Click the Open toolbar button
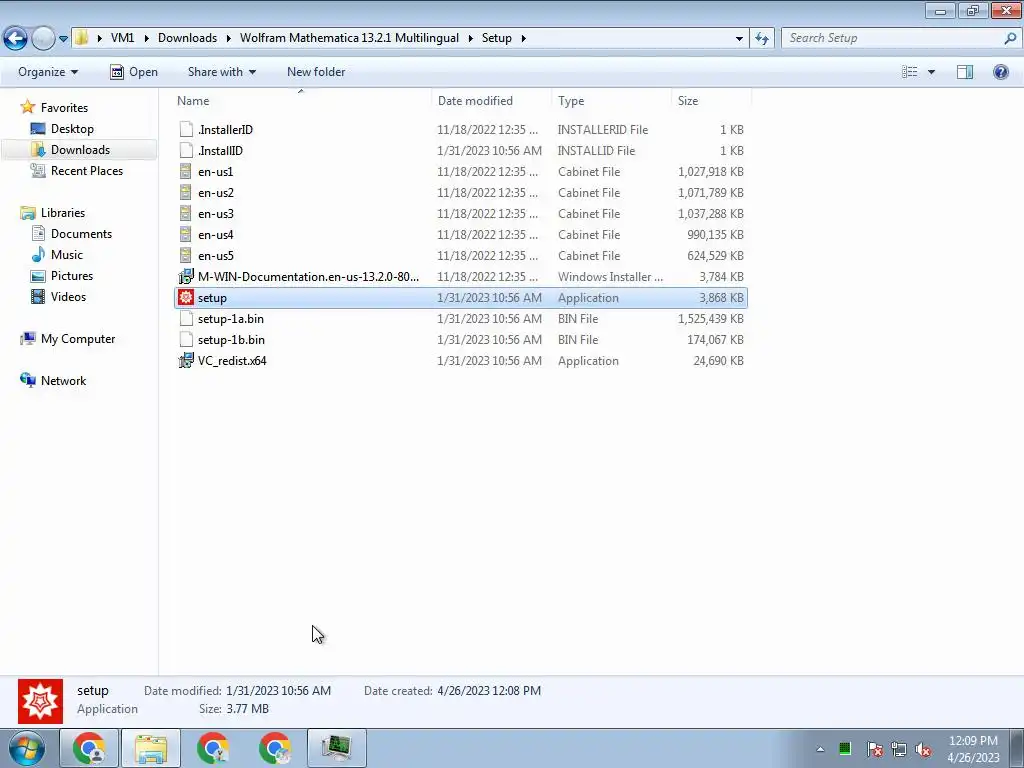Image resolution: width=1024 pixels, height=768 pixels. 134,72
